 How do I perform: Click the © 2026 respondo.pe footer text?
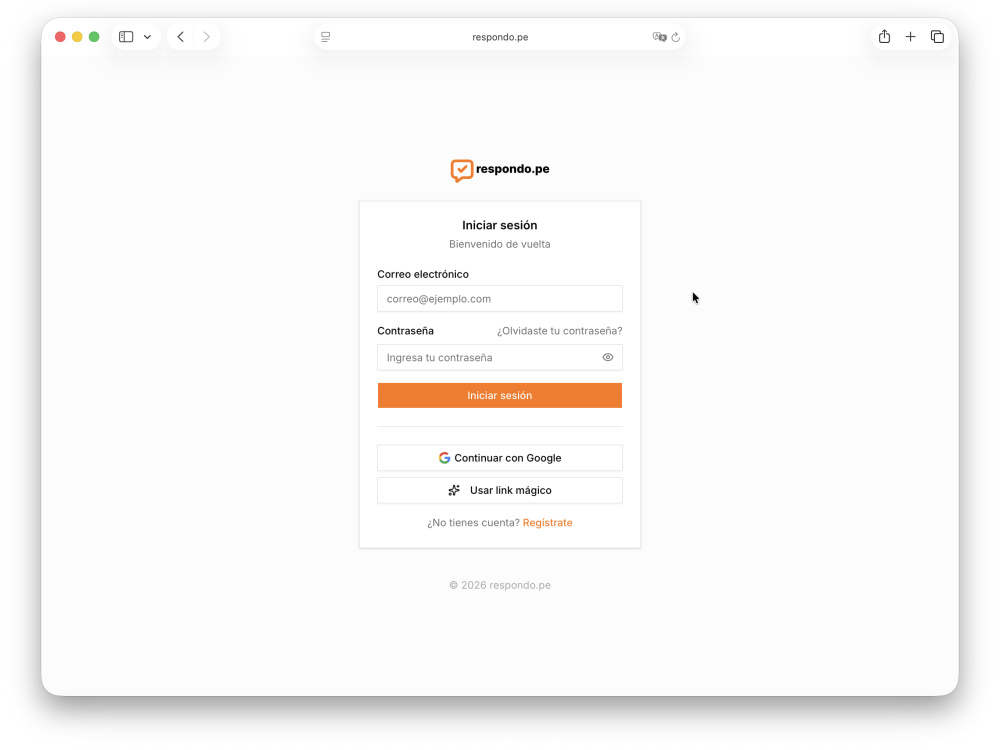[500, 585]
